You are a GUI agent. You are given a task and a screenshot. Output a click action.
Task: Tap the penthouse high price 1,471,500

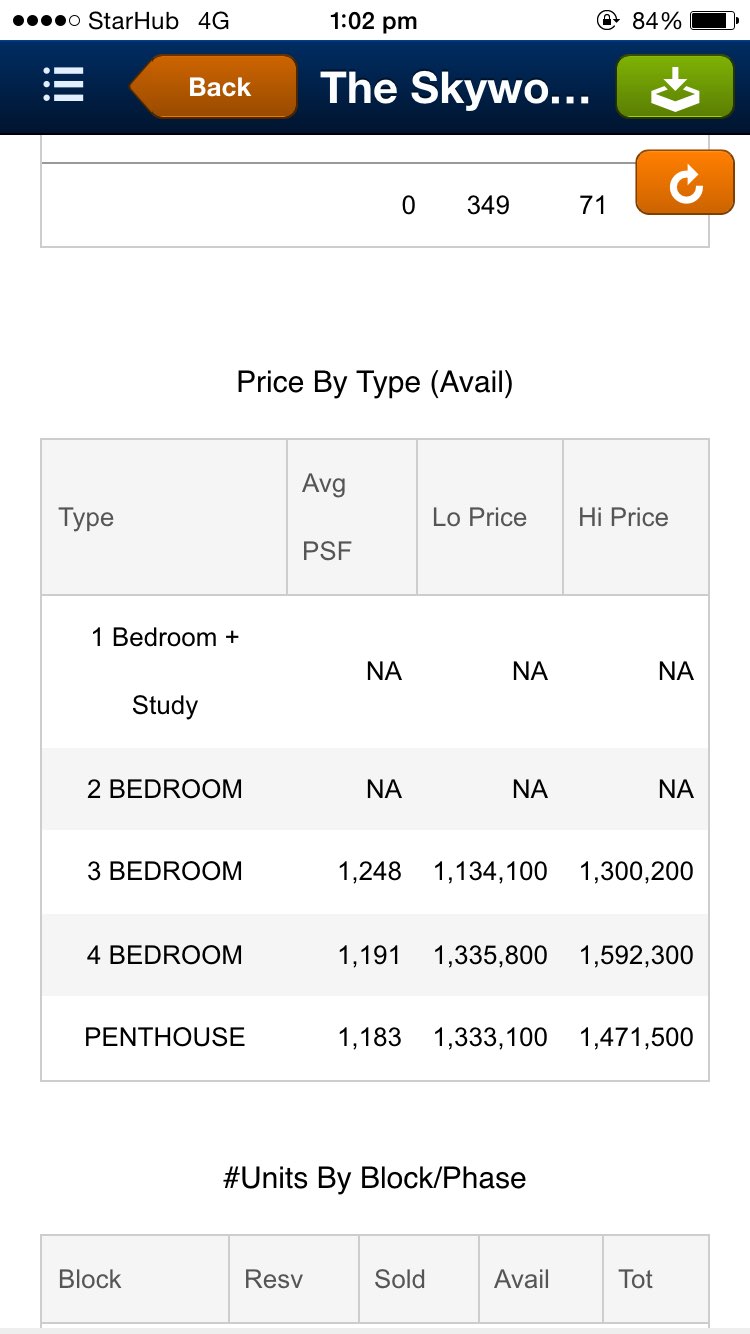pos(636,1037)
